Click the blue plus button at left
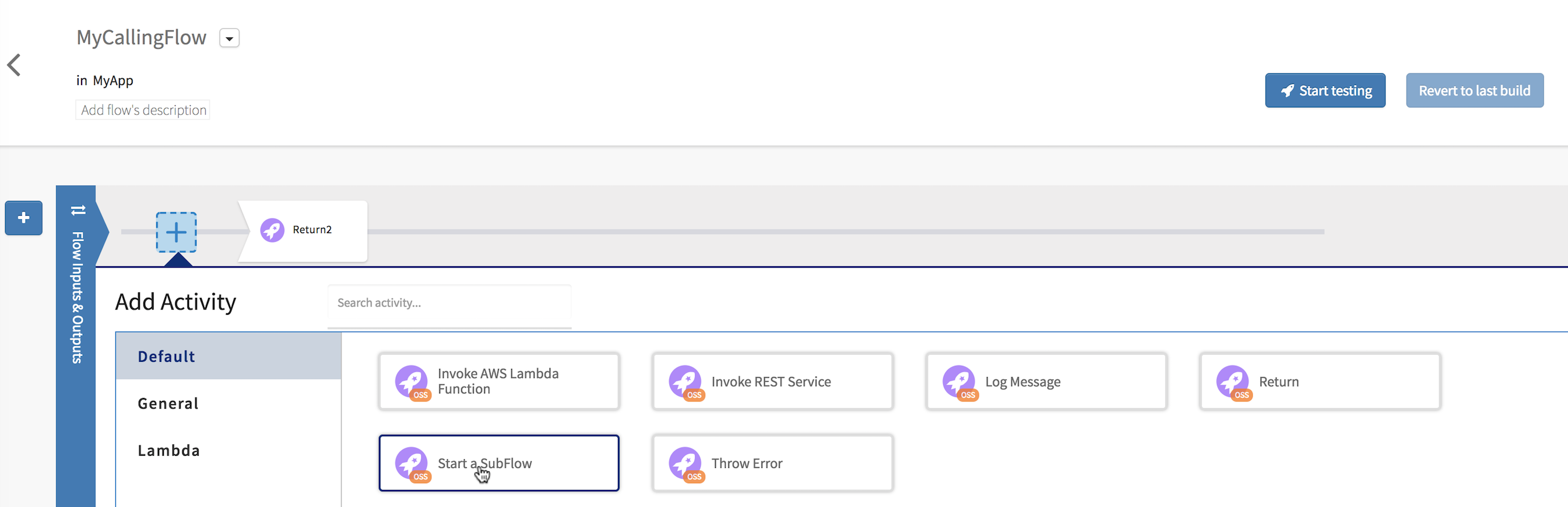Screen dimensions: 1568x507 [x=24, y=218]
